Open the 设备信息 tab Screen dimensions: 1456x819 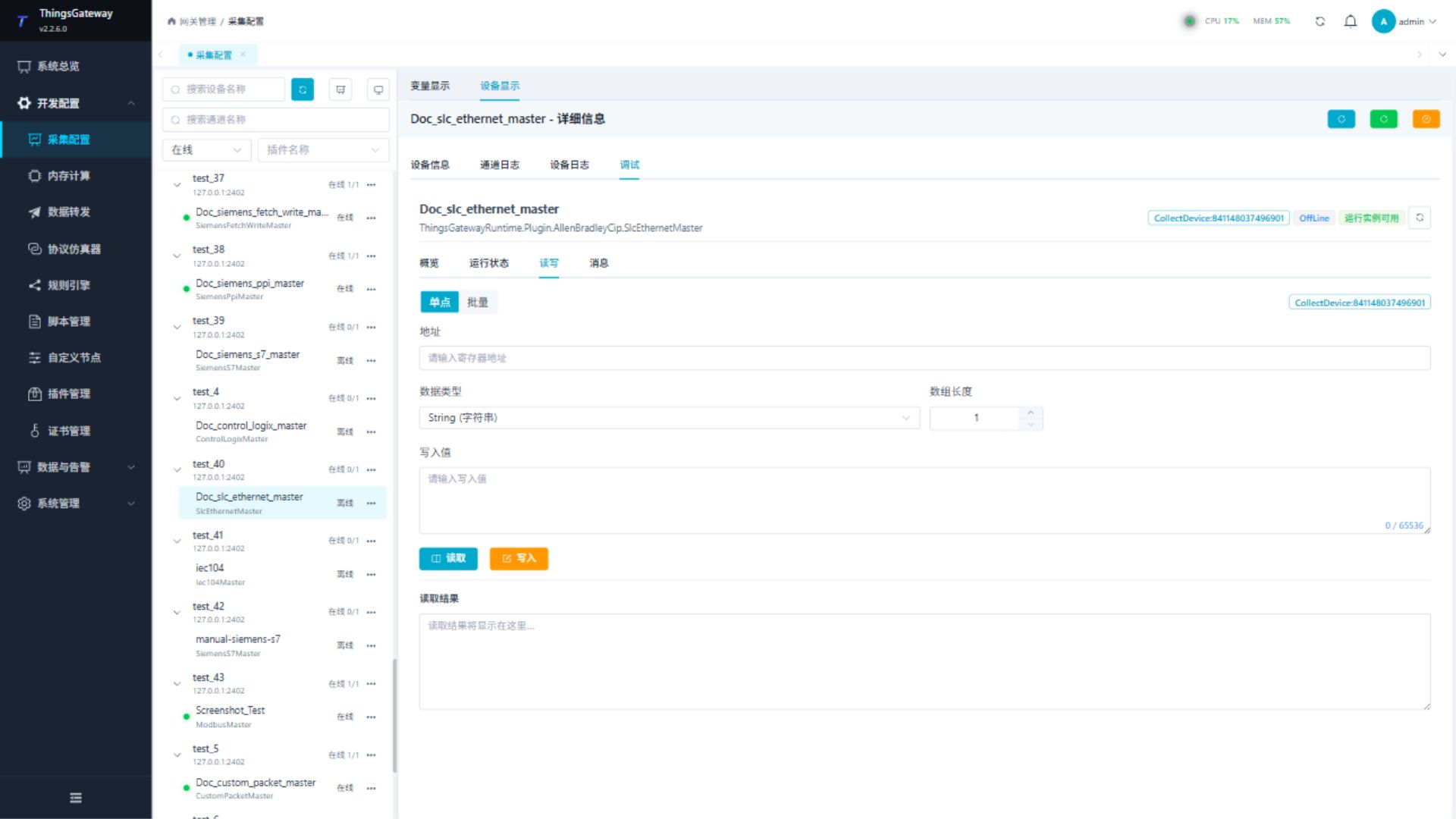click(430, 165)
